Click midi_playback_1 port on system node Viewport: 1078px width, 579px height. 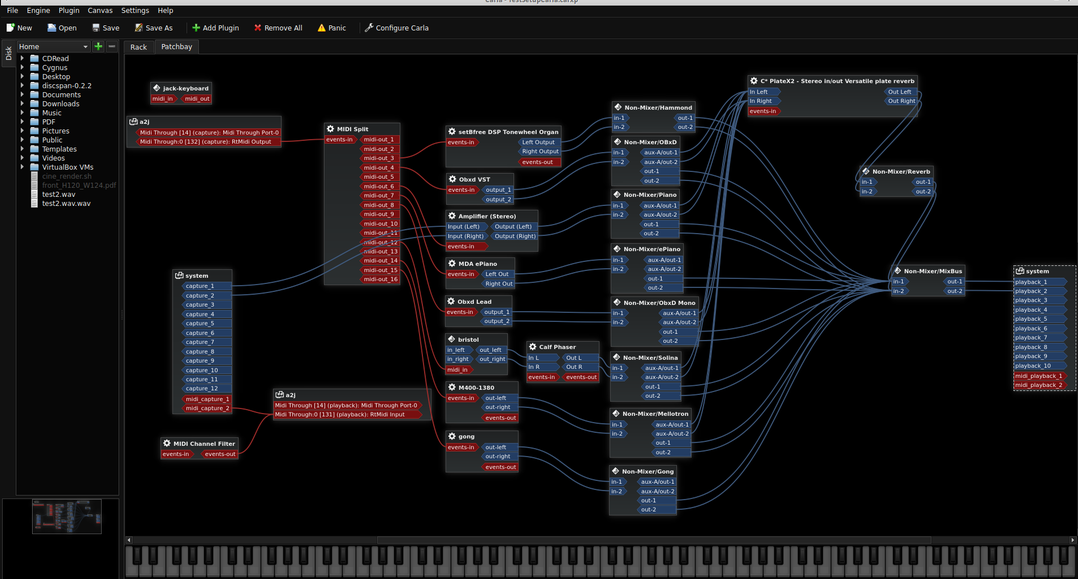(x=1040, y=376)
